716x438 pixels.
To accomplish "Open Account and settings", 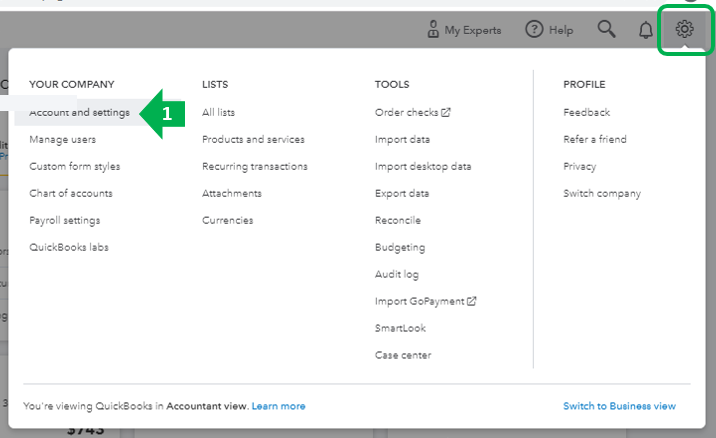I will pos(79,112).
